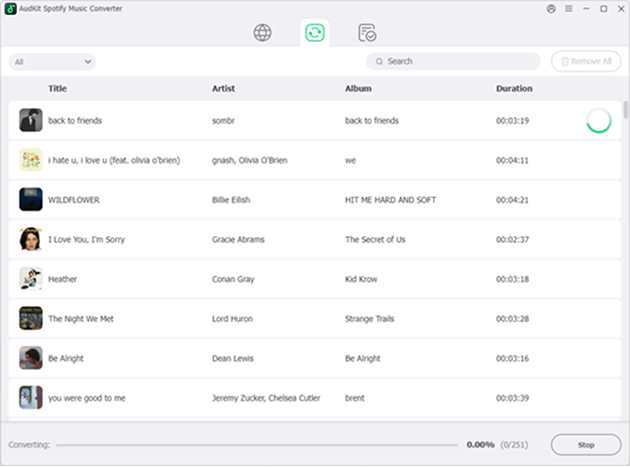Click duration 00:02:37
This screenshot has width=630, height=467.
512,240
